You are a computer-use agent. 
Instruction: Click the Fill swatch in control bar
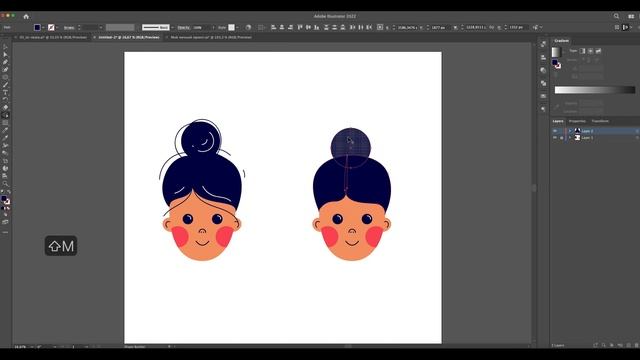tap(37, 27)
